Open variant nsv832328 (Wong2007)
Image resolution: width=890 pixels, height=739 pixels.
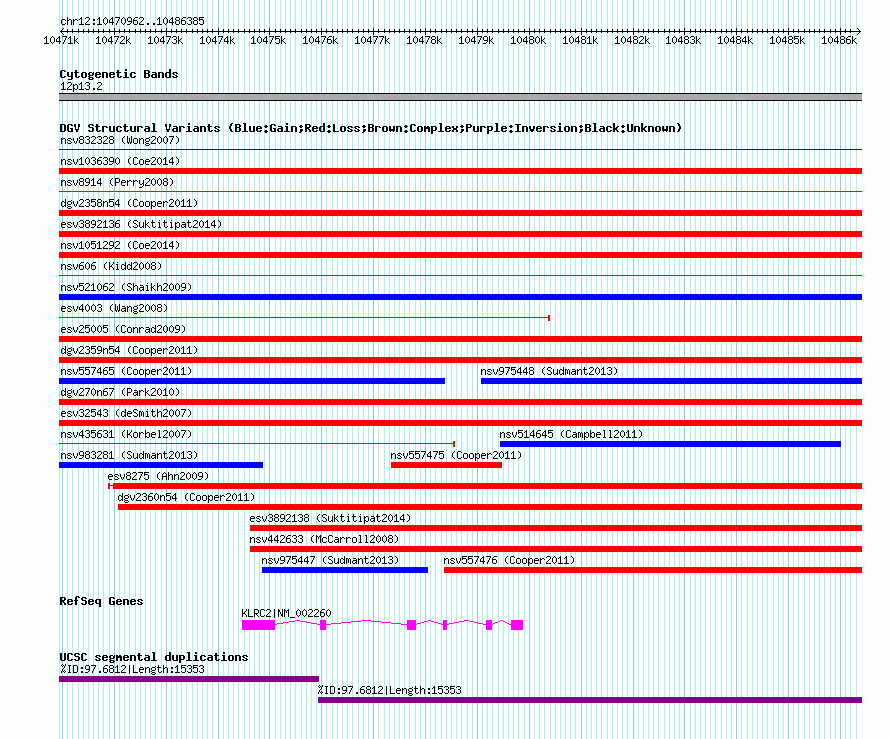pos(120,140)
